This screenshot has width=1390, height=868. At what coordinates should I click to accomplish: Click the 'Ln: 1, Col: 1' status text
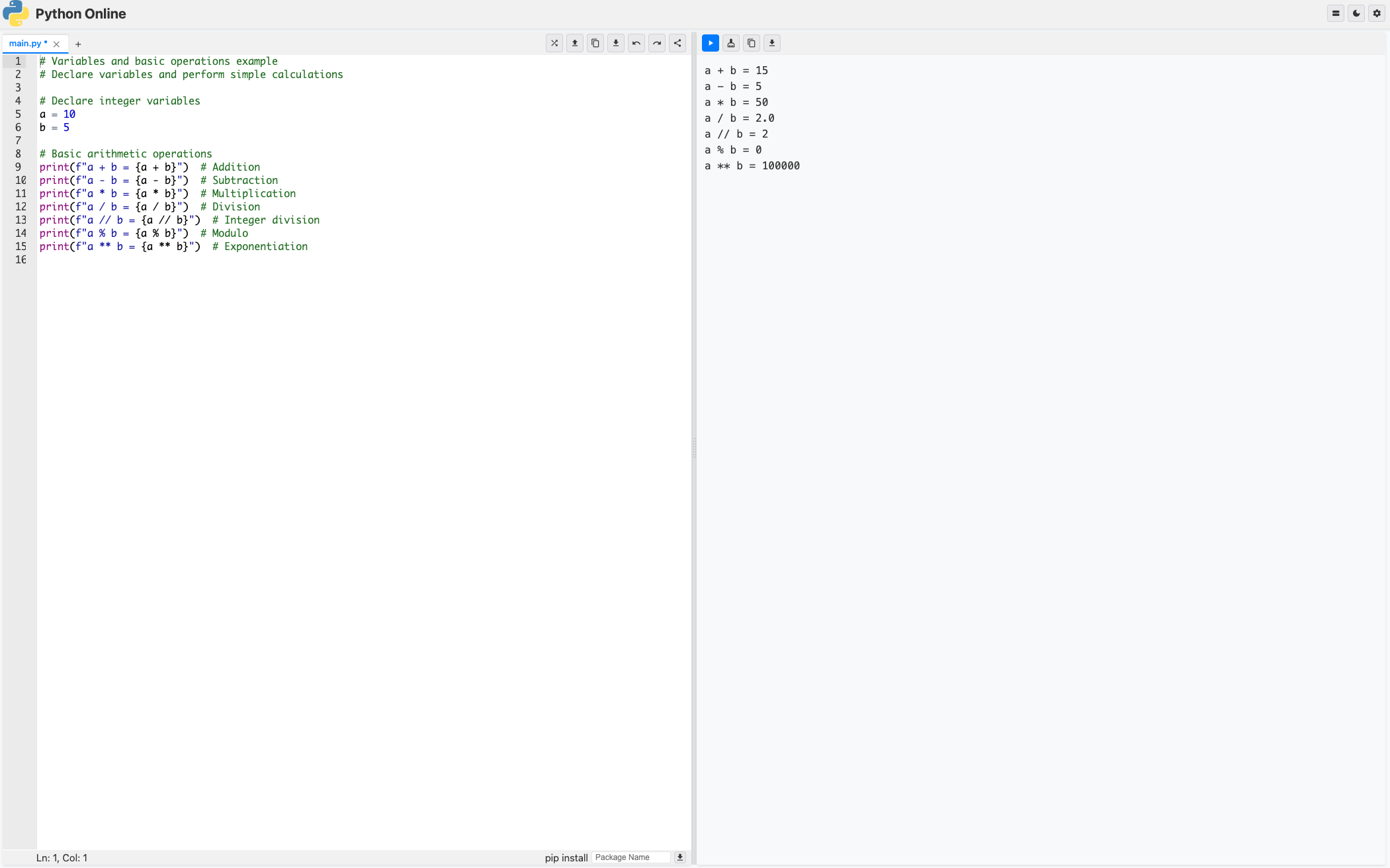click(62, 858)
